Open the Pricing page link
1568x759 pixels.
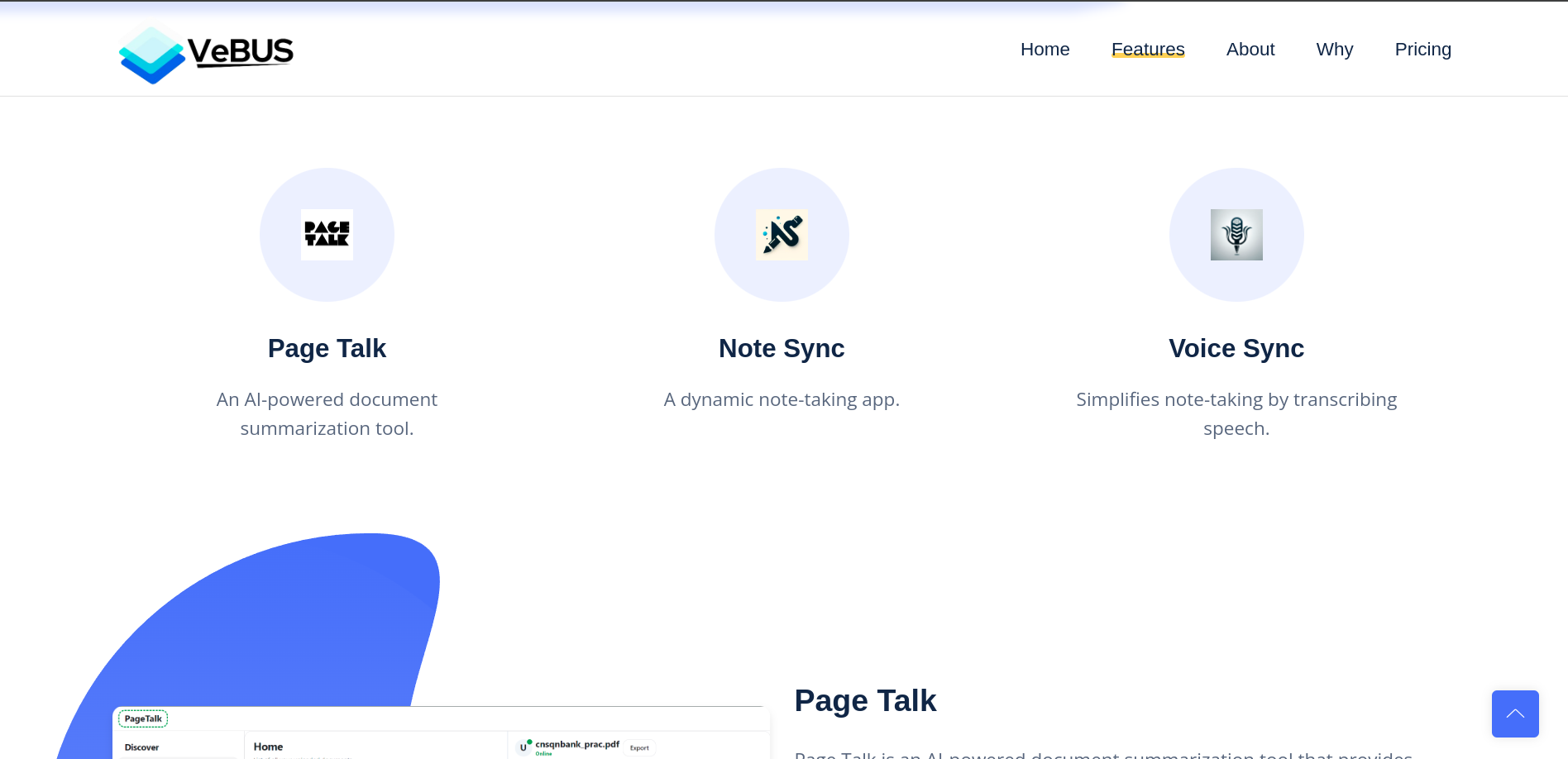[1422, 50]
